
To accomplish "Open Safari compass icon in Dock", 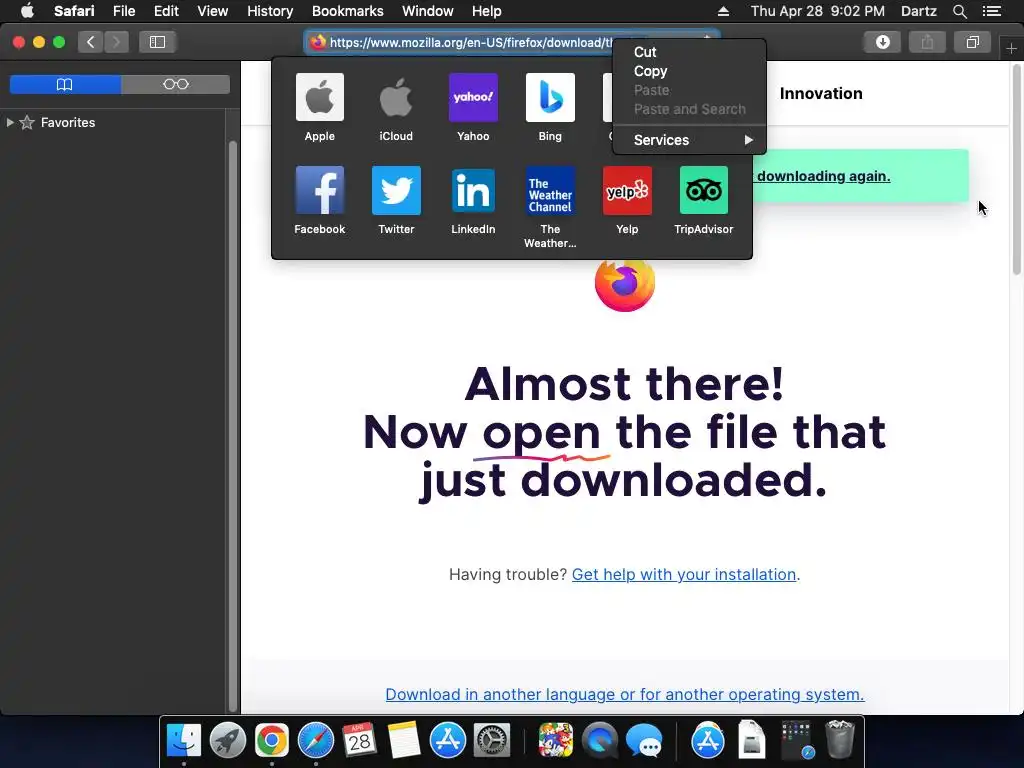I will click(315, 741).
